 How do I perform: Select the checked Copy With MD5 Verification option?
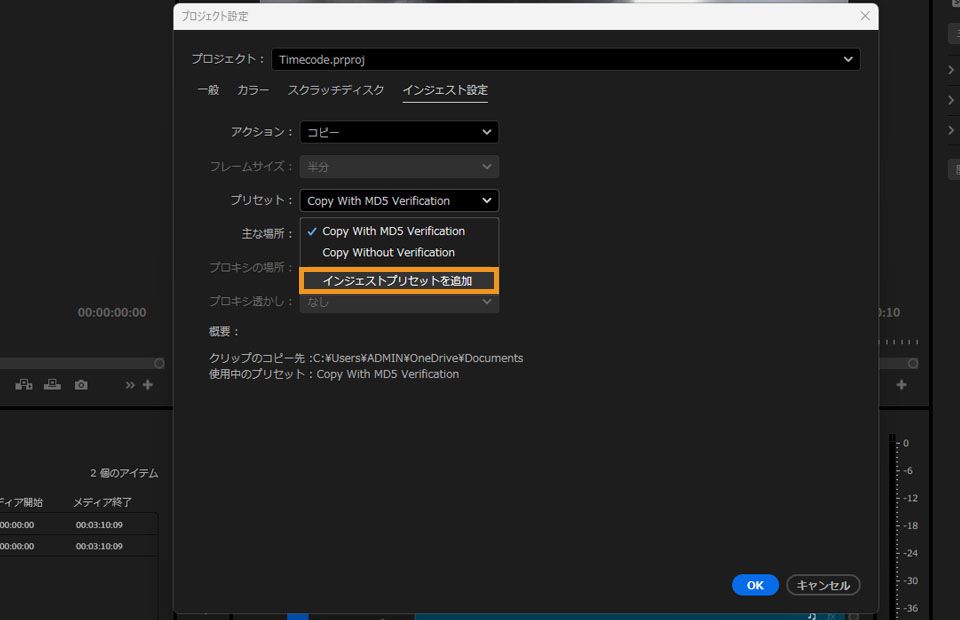point(394,231)
